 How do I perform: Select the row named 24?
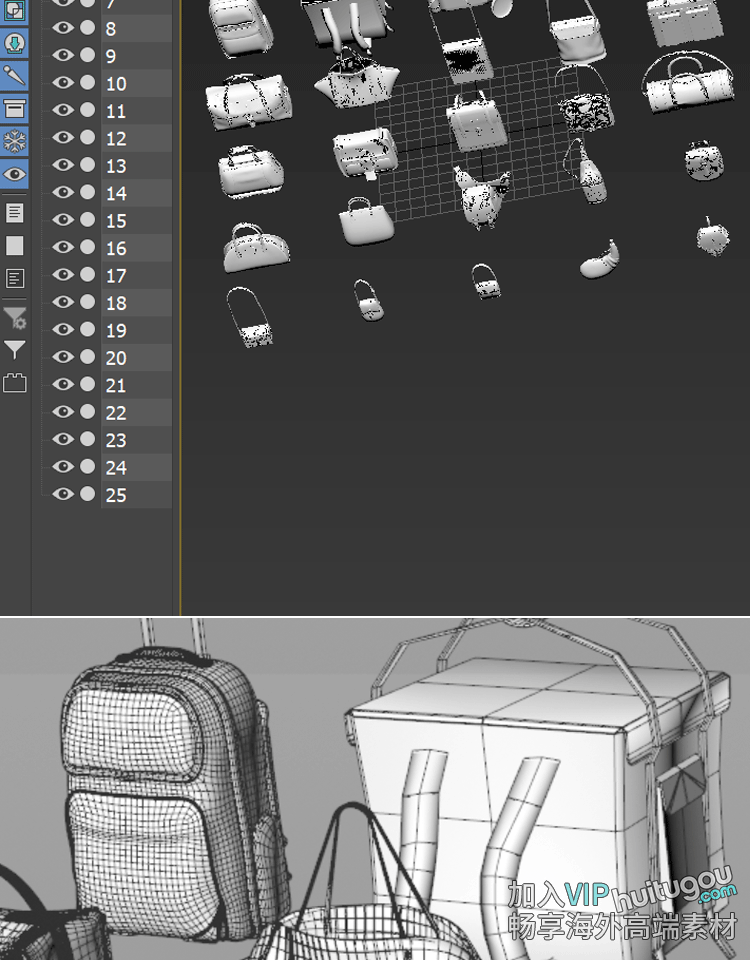point(136,467)
